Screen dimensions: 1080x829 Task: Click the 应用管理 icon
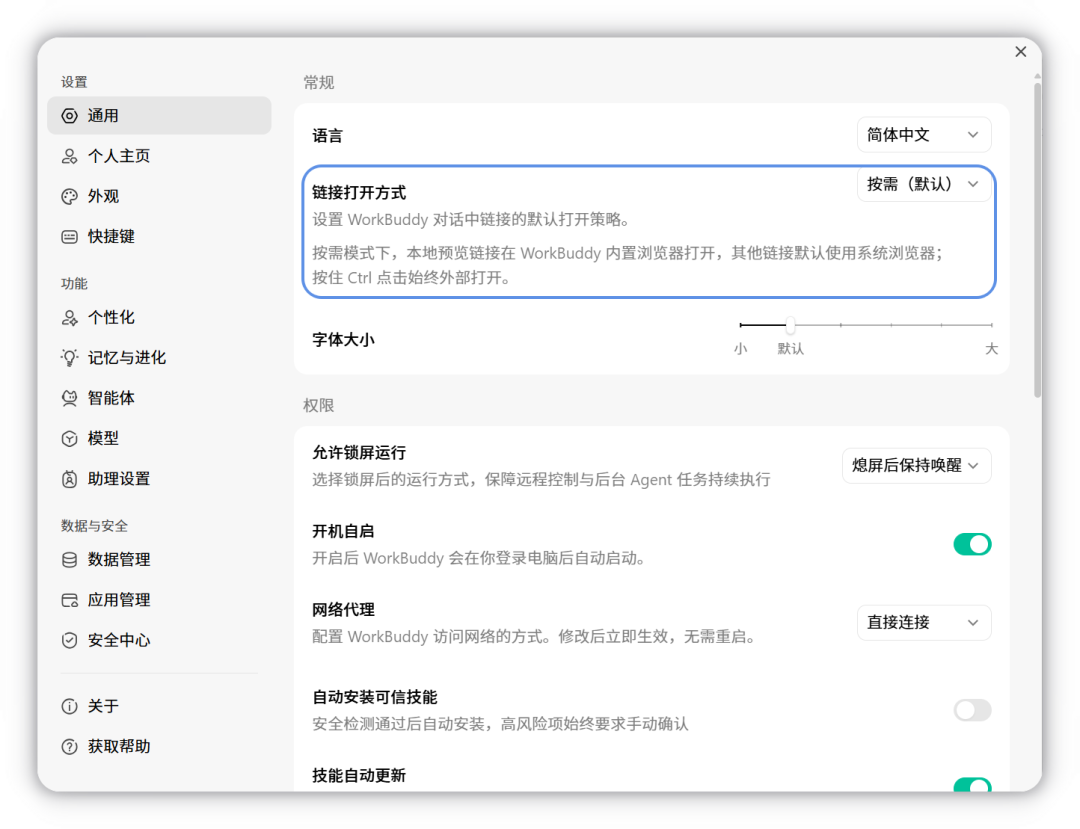coord(70,600)
